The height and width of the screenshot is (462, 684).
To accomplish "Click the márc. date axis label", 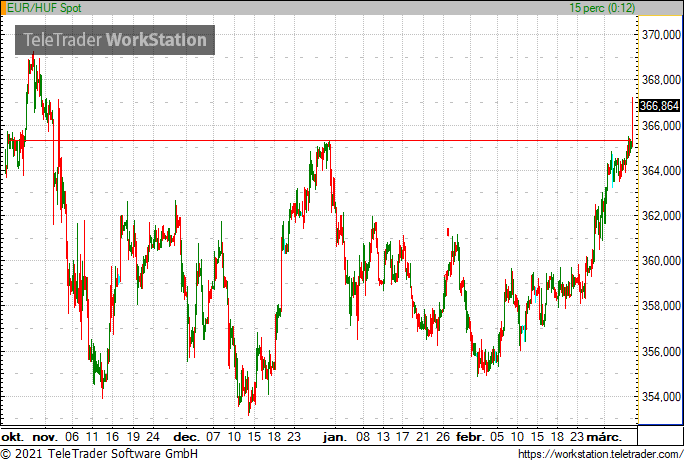I will [604, 437].
